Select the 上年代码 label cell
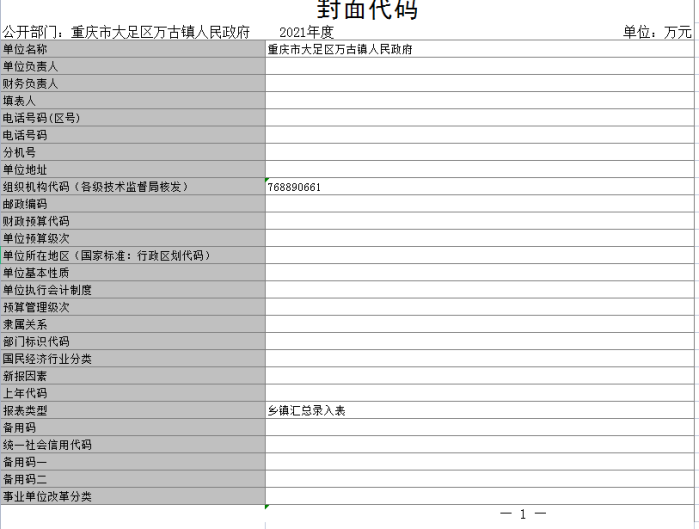Screen dimensions: 699x529 click(x=133, y=394)
